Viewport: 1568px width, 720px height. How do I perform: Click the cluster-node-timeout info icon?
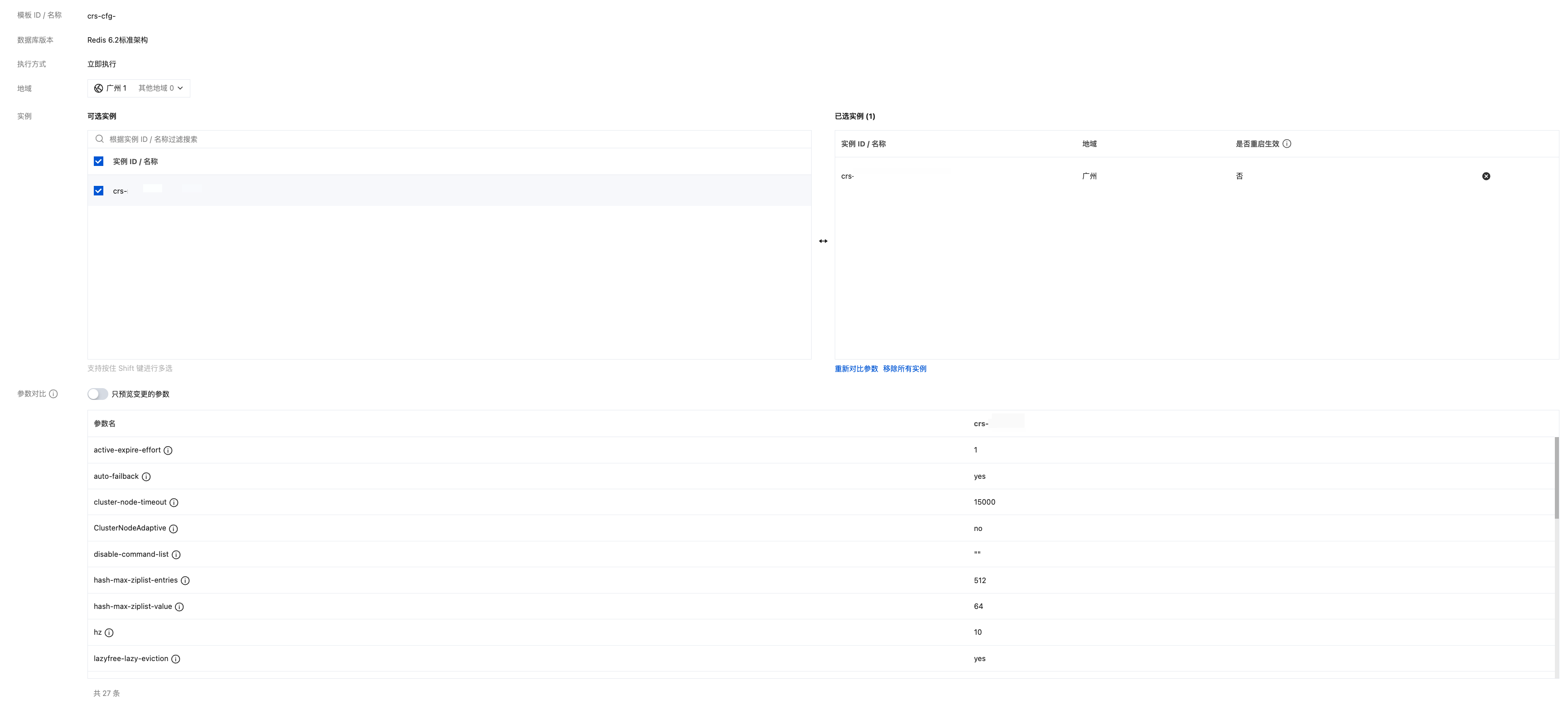click(174, 502)
